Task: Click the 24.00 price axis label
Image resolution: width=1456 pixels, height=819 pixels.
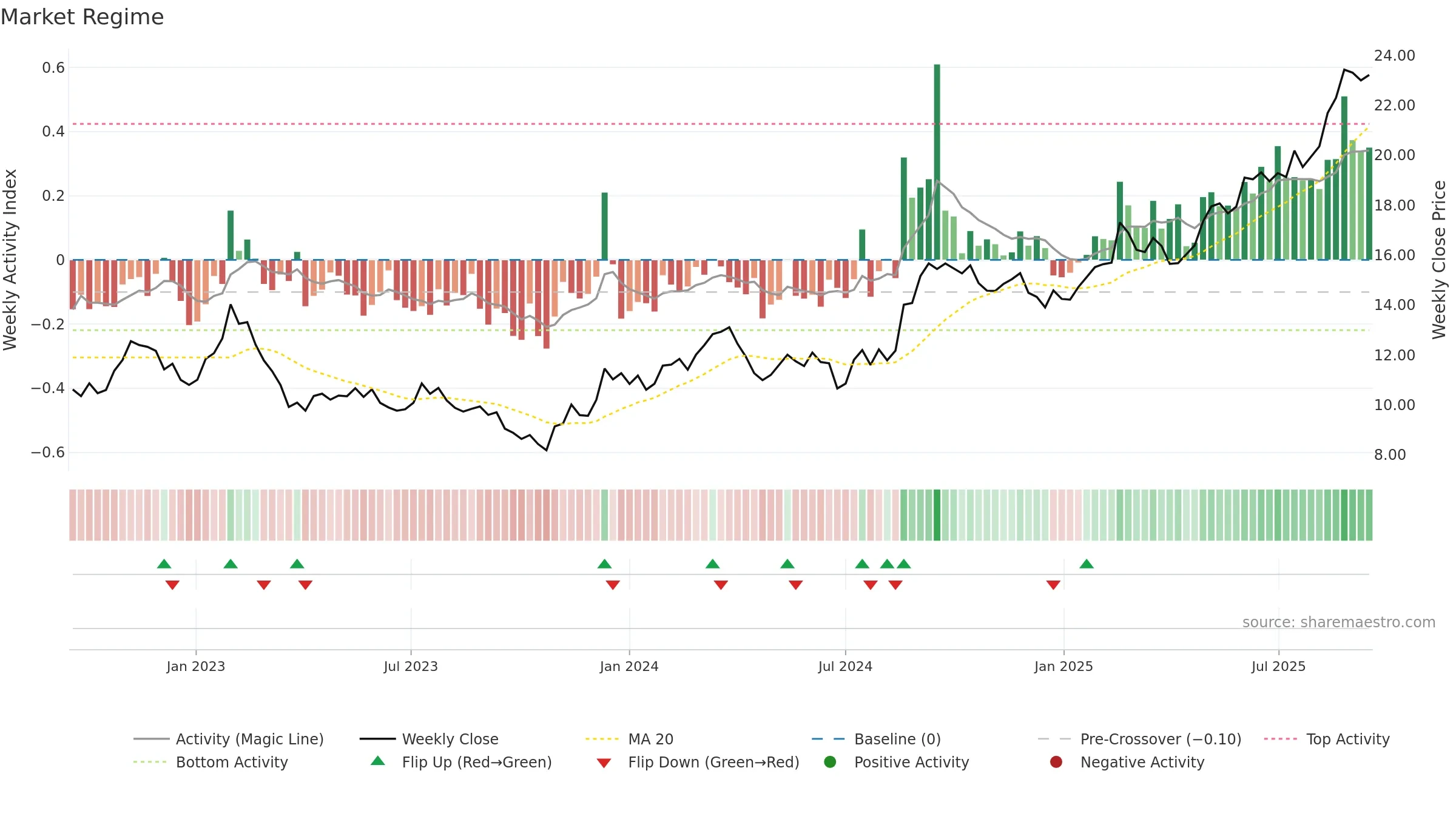Action: (x=1395, y=56)
